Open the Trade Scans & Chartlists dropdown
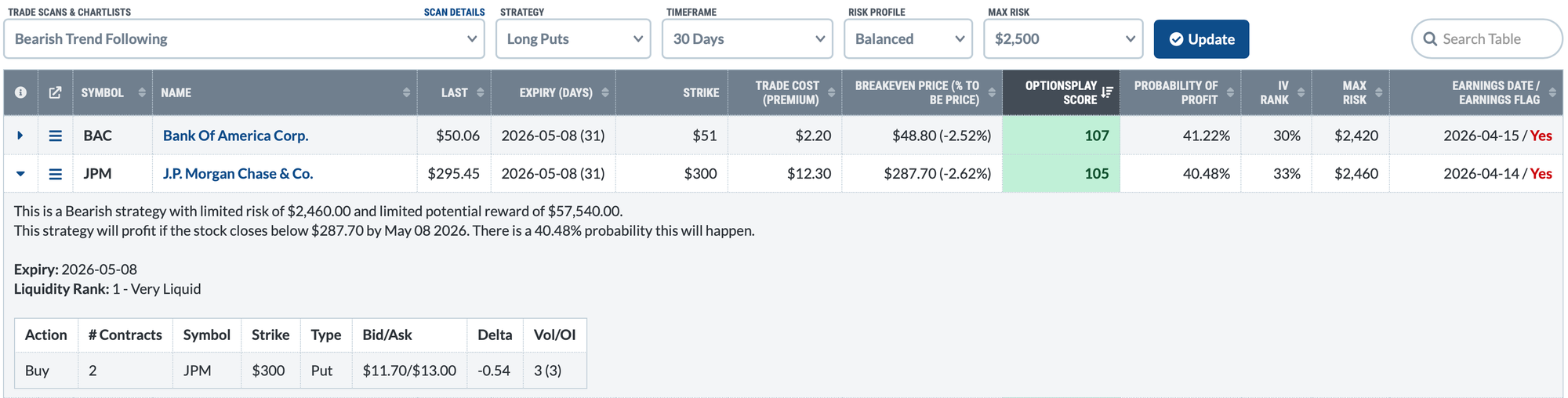 [x=244, y=39]
